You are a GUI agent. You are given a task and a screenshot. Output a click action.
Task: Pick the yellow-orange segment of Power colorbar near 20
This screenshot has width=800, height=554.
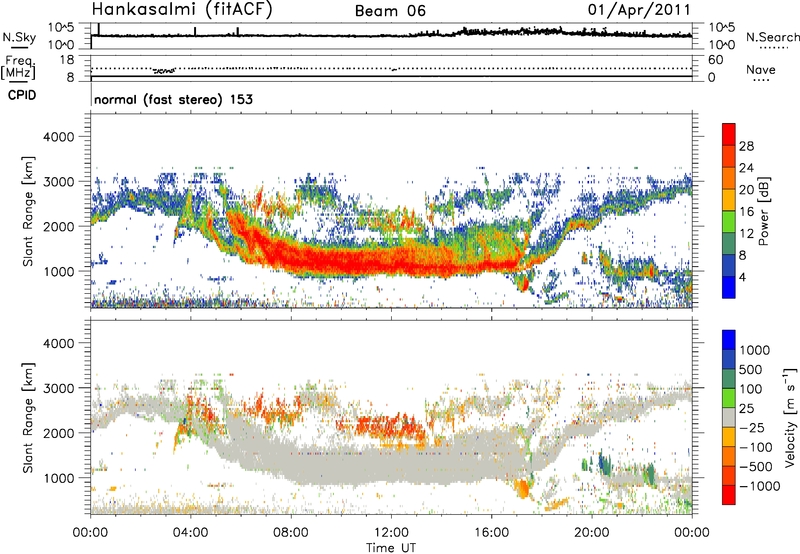click(729, 200)
